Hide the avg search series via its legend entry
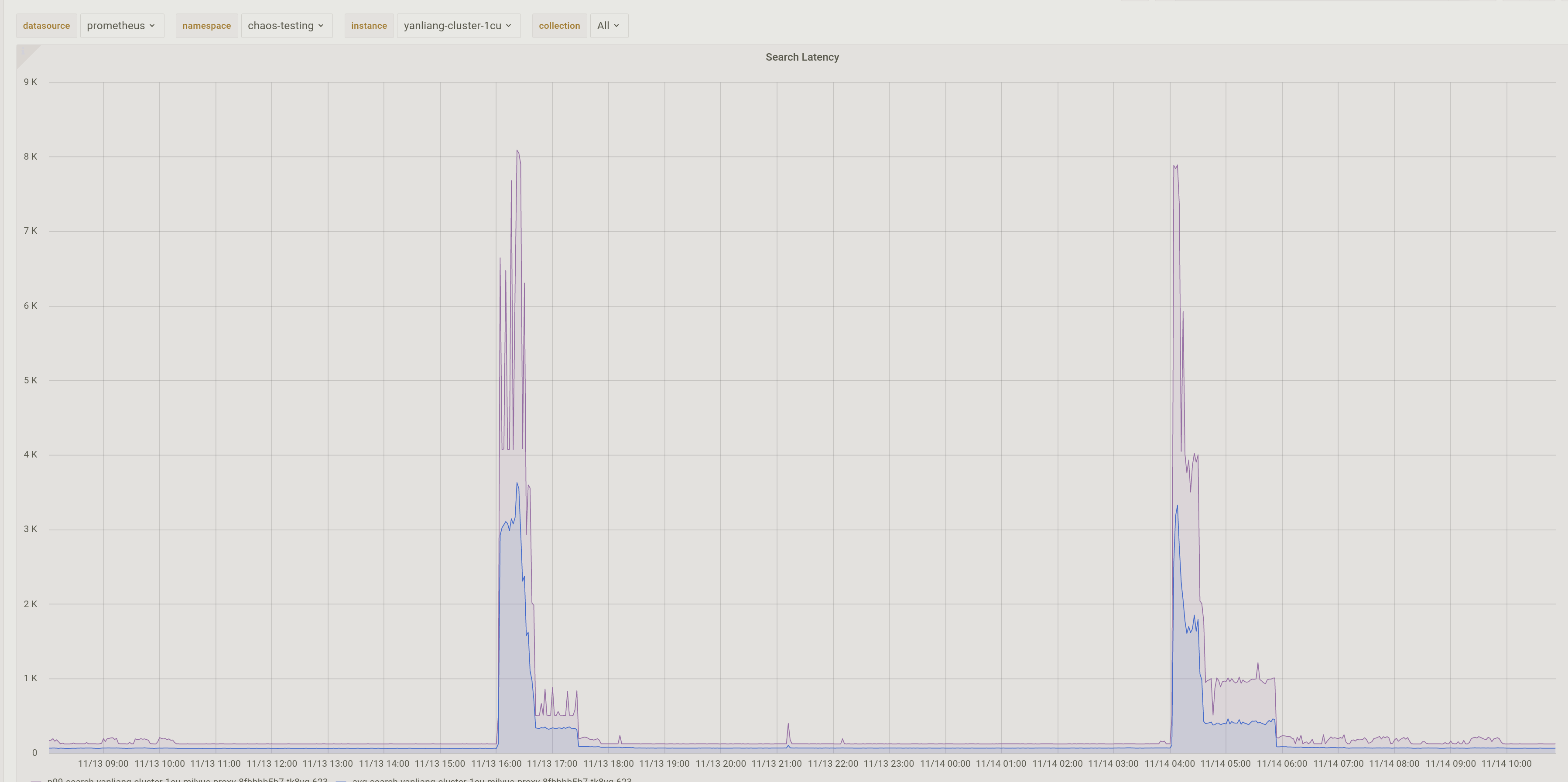 tap(487, 779)
